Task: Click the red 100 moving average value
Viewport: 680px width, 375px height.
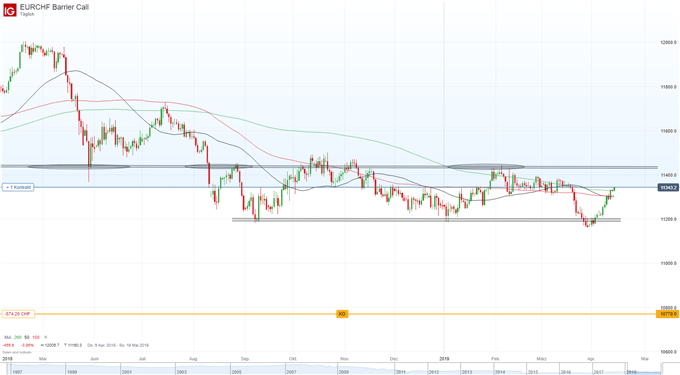Action: coord(36,337)
